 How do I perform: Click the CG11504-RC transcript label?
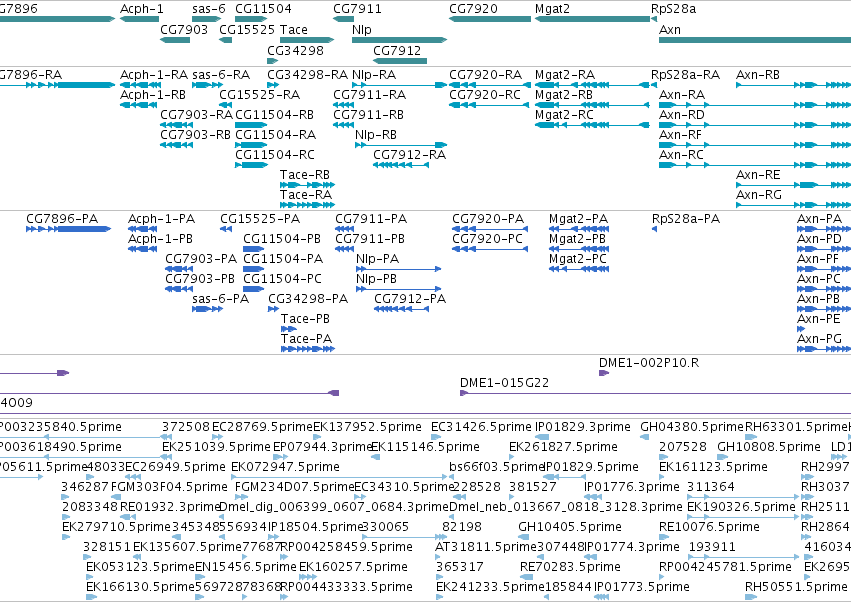[275, 155]
